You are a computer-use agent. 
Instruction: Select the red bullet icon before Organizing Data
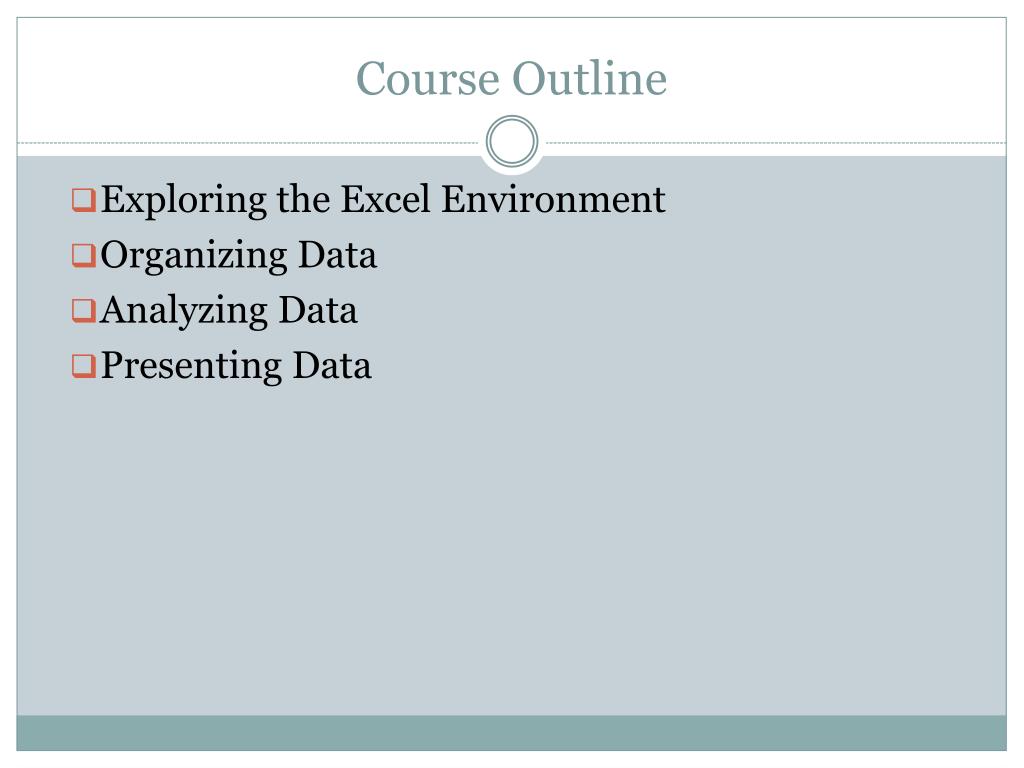click(x=84, y=255)
